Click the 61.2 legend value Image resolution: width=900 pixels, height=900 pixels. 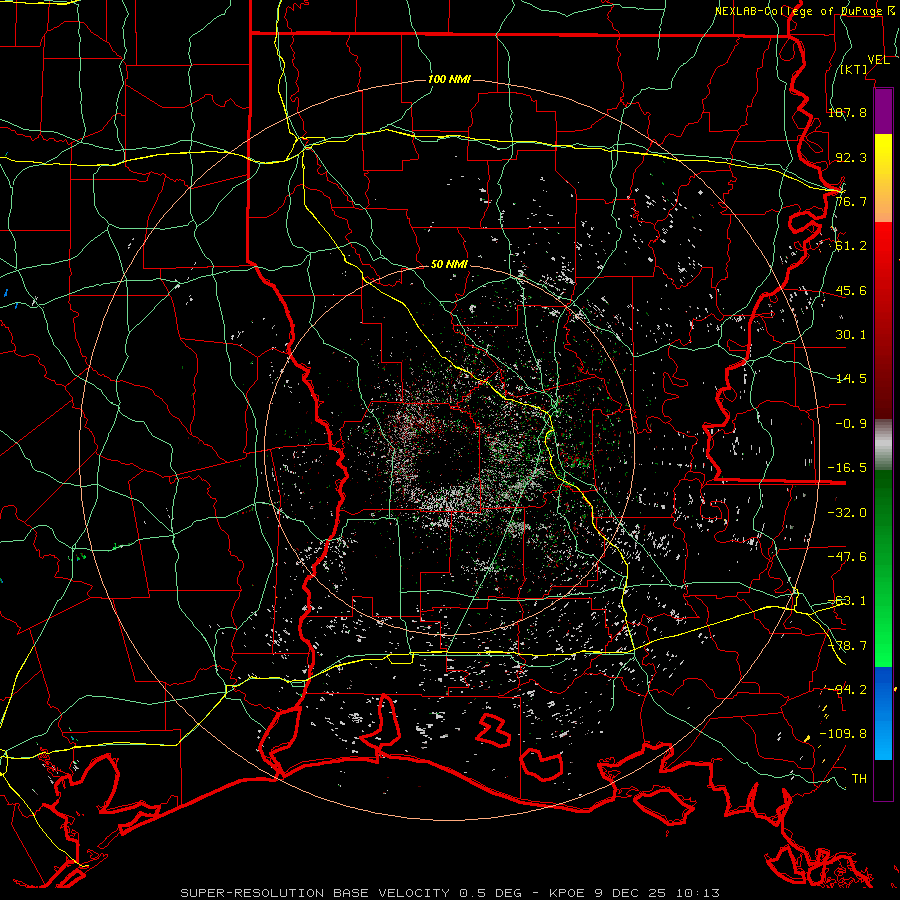(851, 246)
